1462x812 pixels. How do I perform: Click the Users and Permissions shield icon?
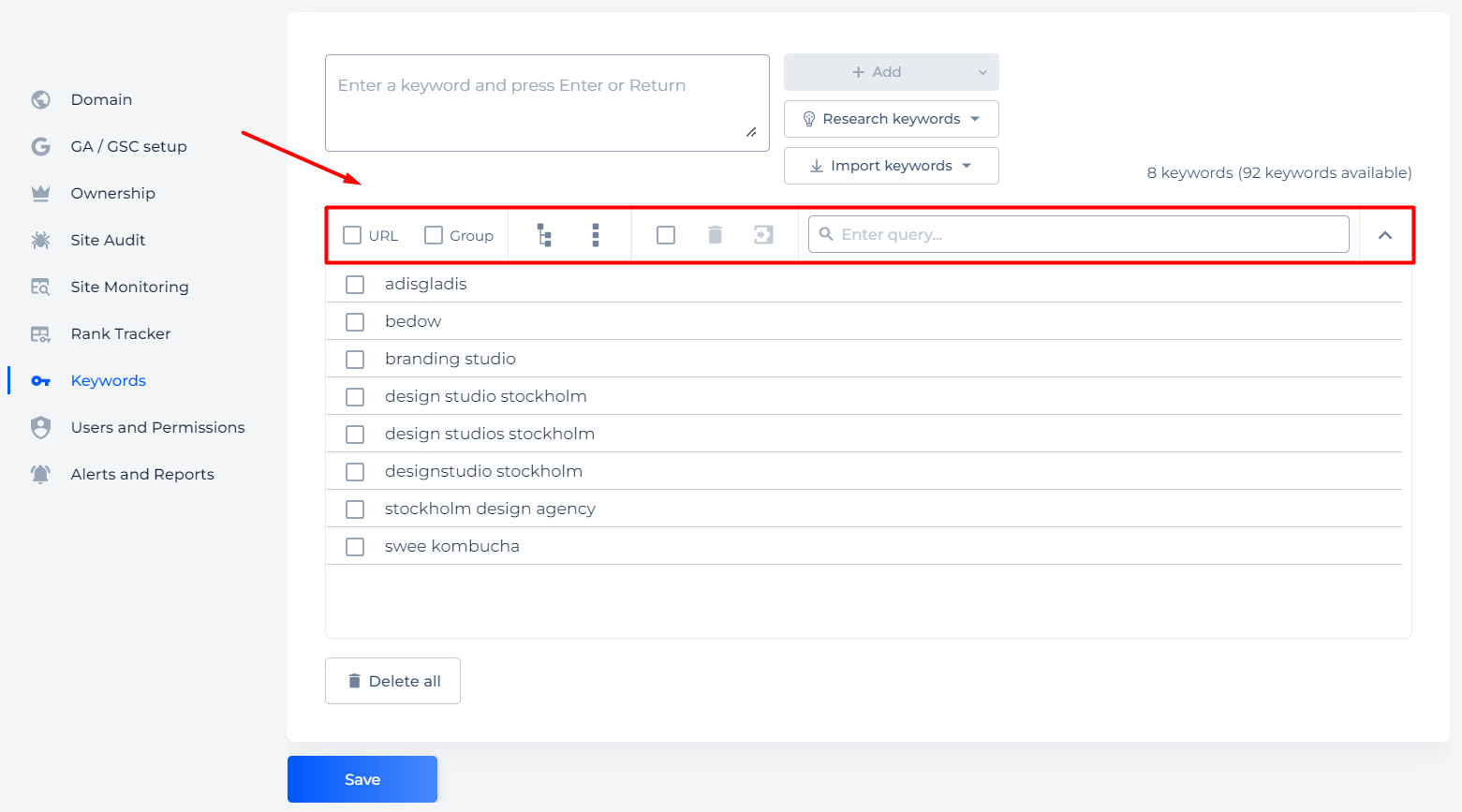click(x=40, y=427)
